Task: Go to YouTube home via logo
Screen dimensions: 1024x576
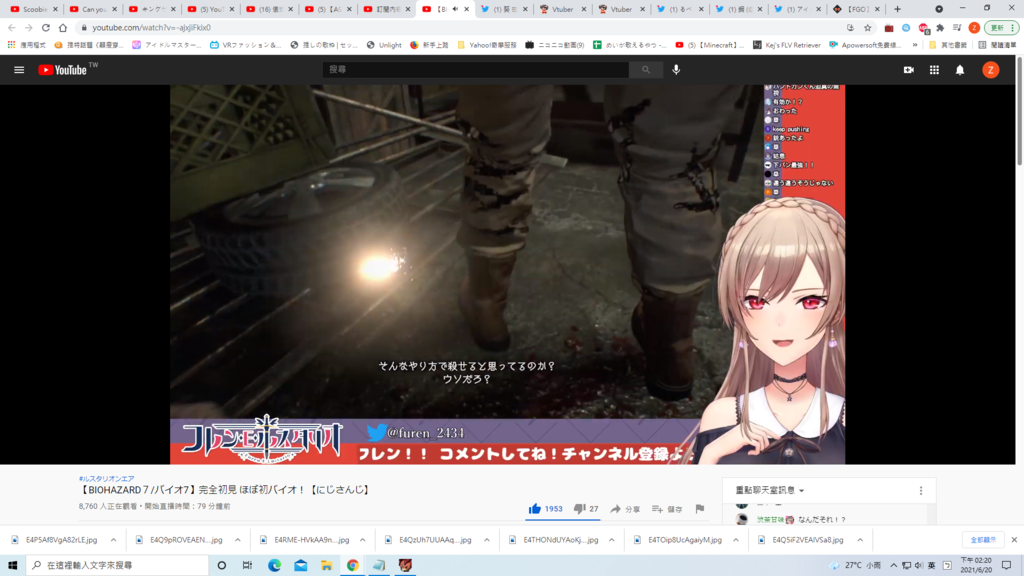Action: [x=63, y=70]
